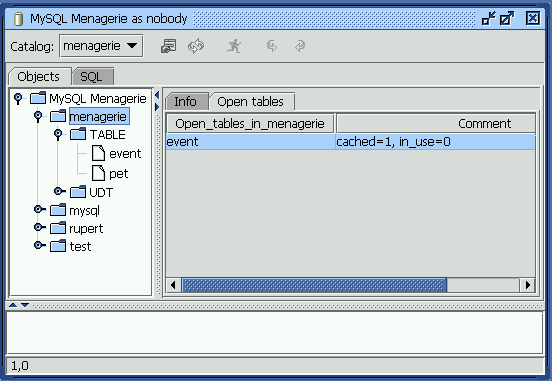Click the refresh objects toolbar icon
This screenshot has height=381, width=552.
[x=196, y=46]
